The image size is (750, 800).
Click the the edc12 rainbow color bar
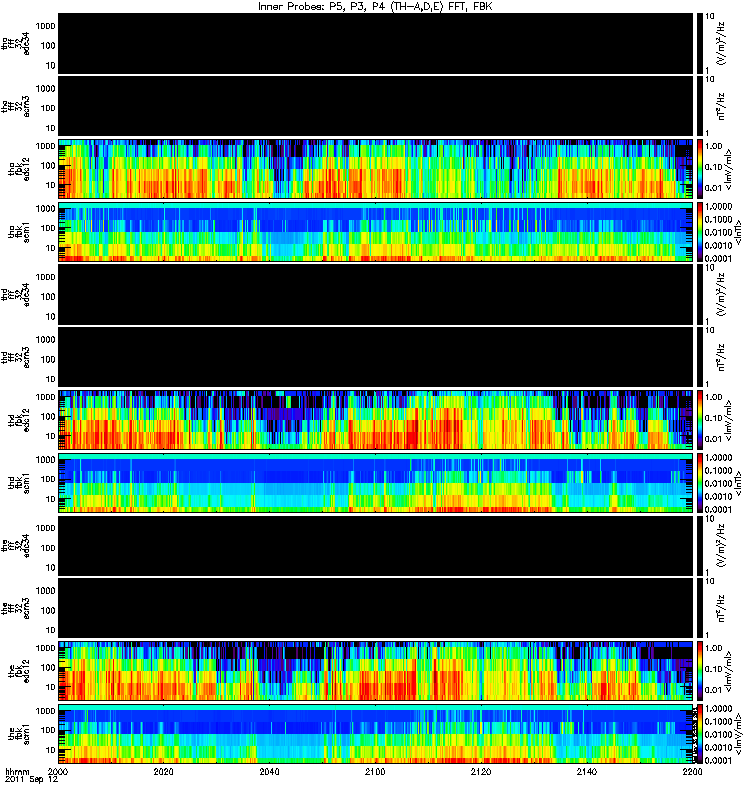click(700, 671)
